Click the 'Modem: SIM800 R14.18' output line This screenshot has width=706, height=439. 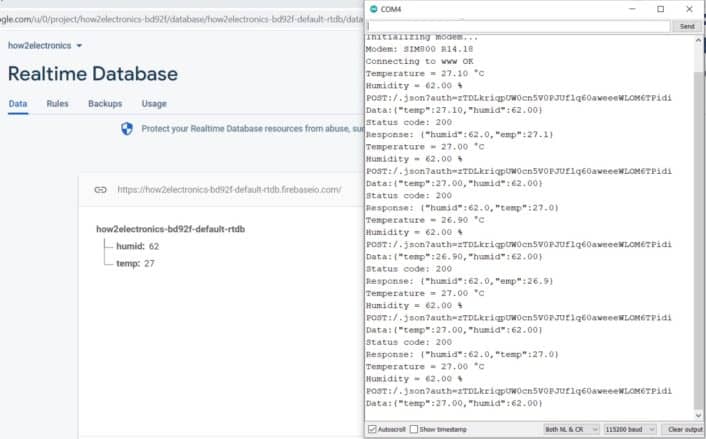pos(419,49)
